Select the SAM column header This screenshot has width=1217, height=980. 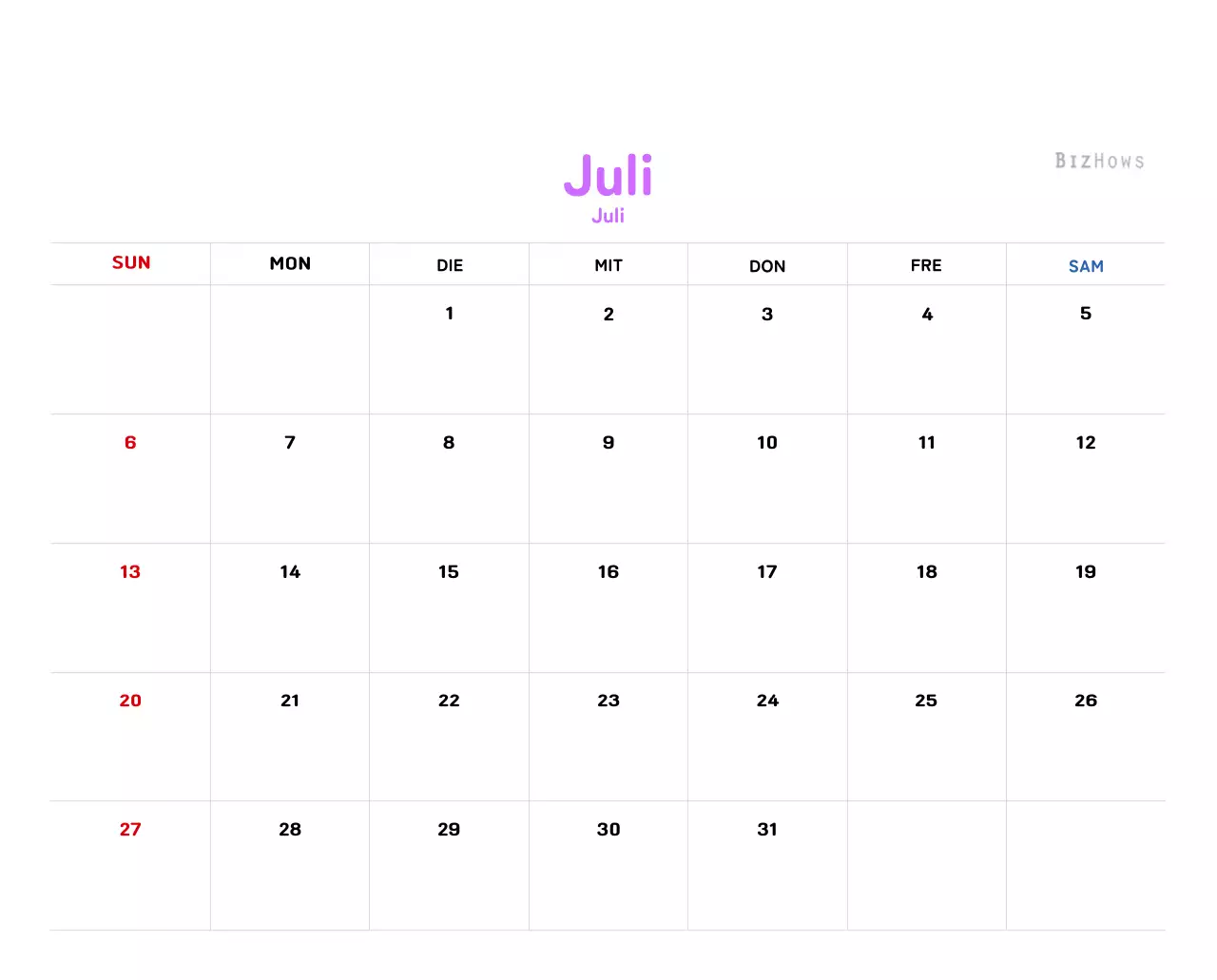point(1086,266)
